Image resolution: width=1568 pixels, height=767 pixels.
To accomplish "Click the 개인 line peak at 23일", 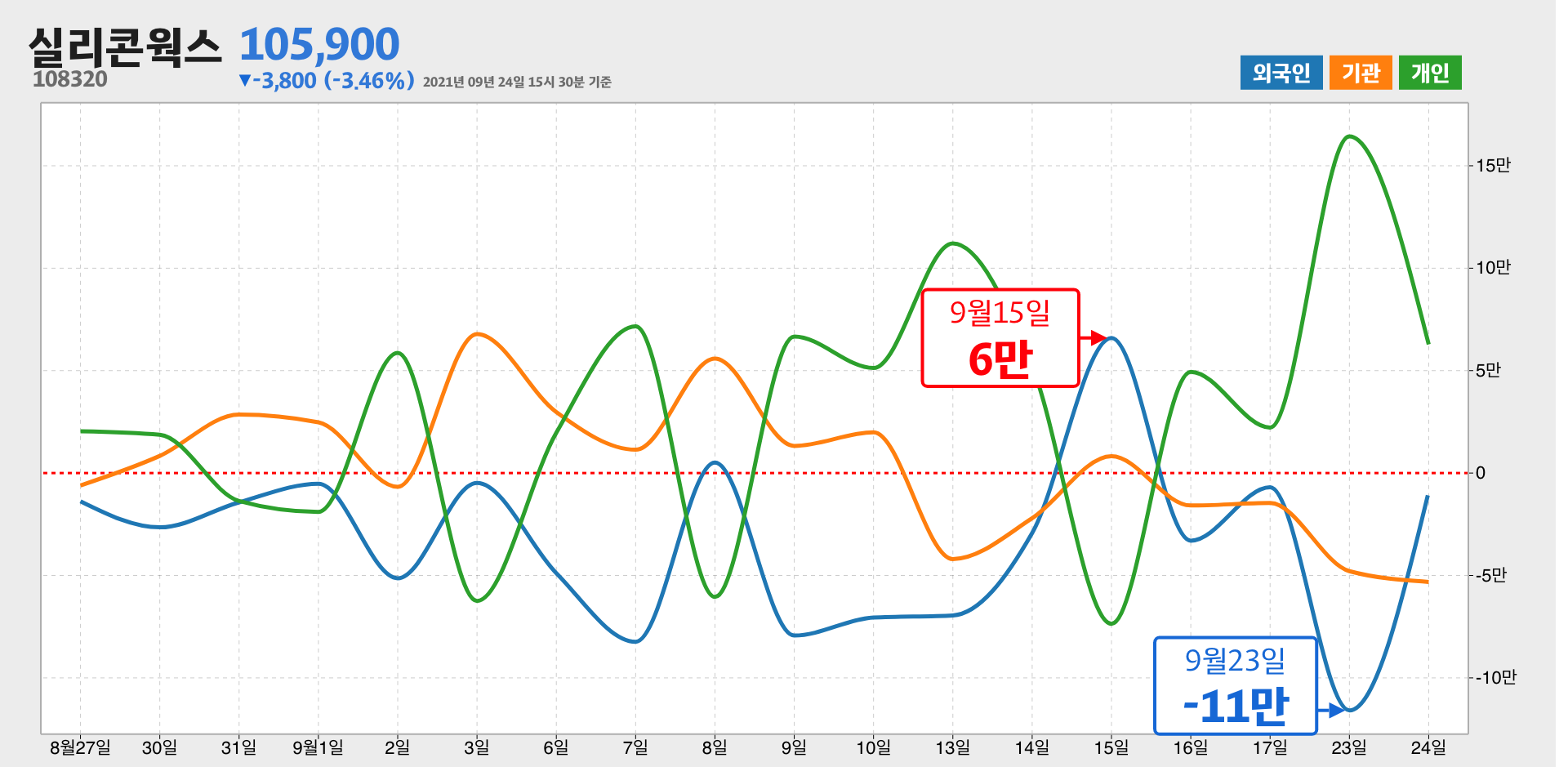I will (x=1350, y=136).
